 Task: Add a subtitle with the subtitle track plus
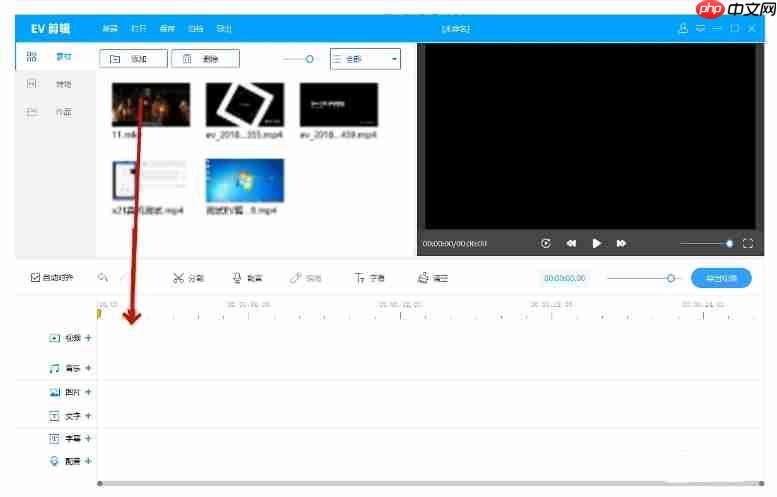pyautogui.click(x=88, y=438)
